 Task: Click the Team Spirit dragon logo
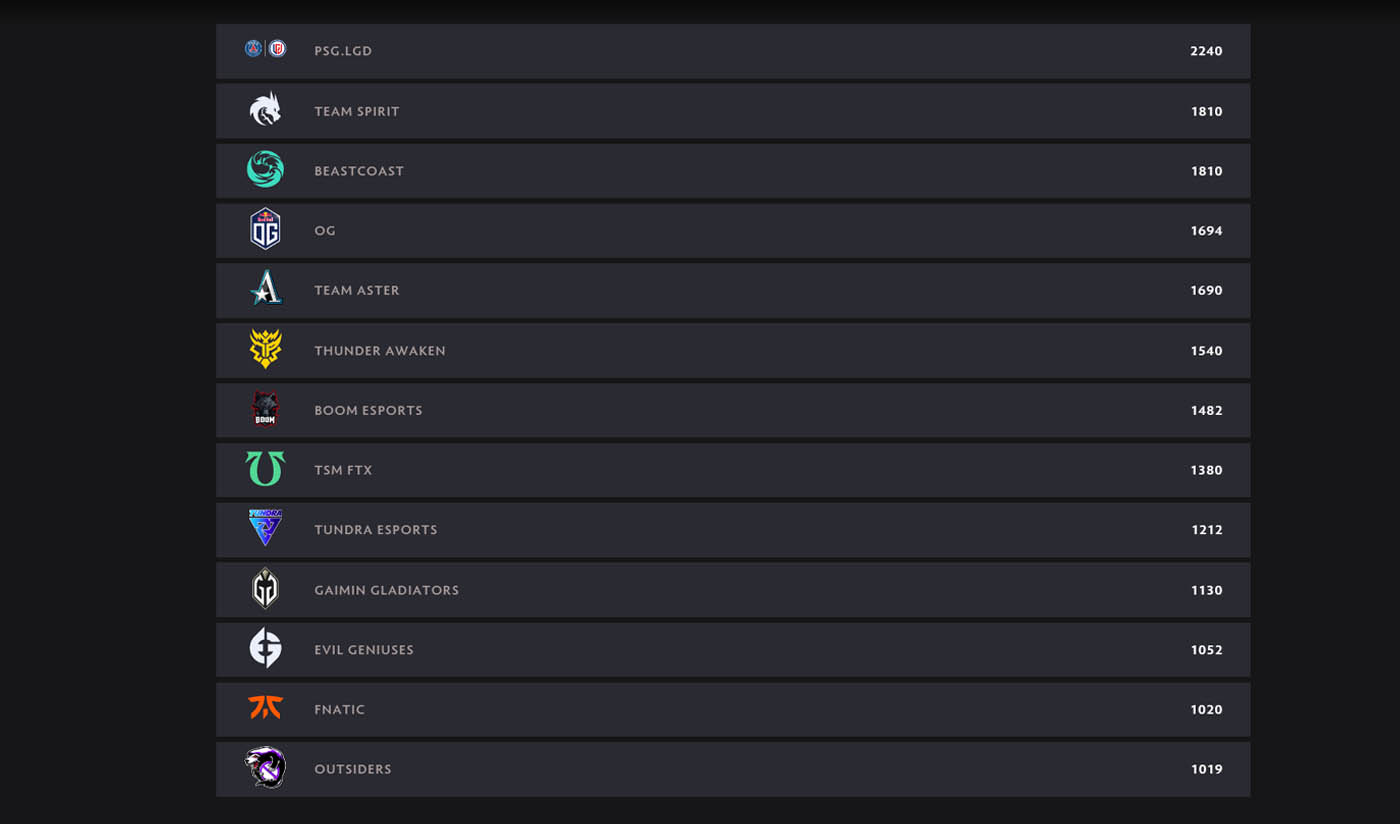click(x=265, y=110)
